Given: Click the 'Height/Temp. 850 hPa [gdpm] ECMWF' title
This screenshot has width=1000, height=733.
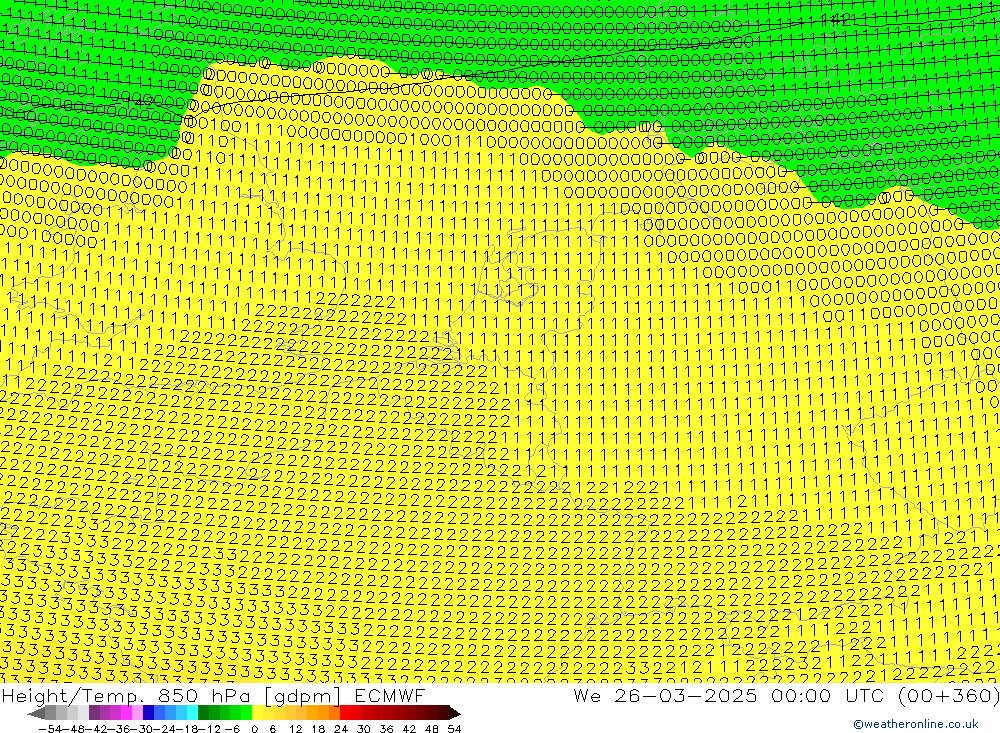Looking at the screenshot, I should [x=213, y=695].
